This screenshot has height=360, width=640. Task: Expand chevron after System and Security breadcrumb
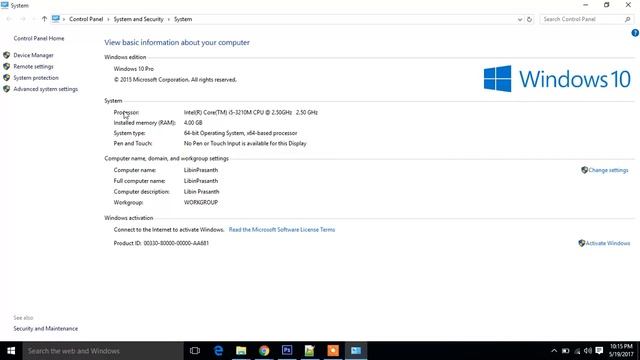tap(169, 19)
